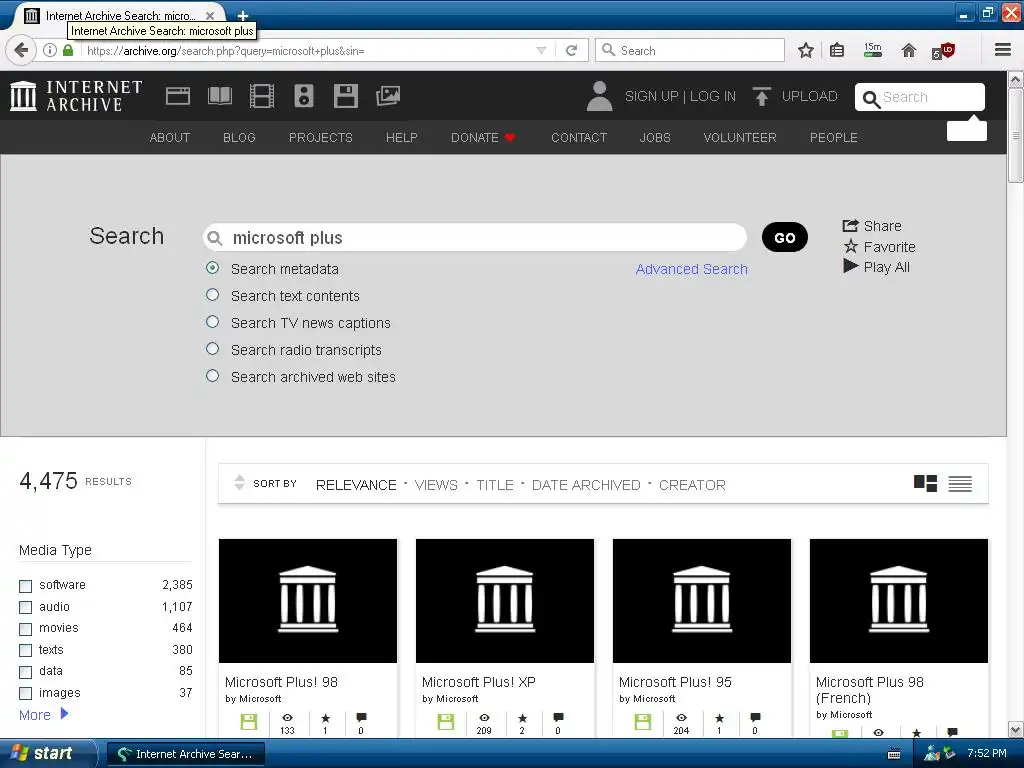Click the green padlock security icon
Viewport: 1024px width, 768px height.
click(68, 50)
